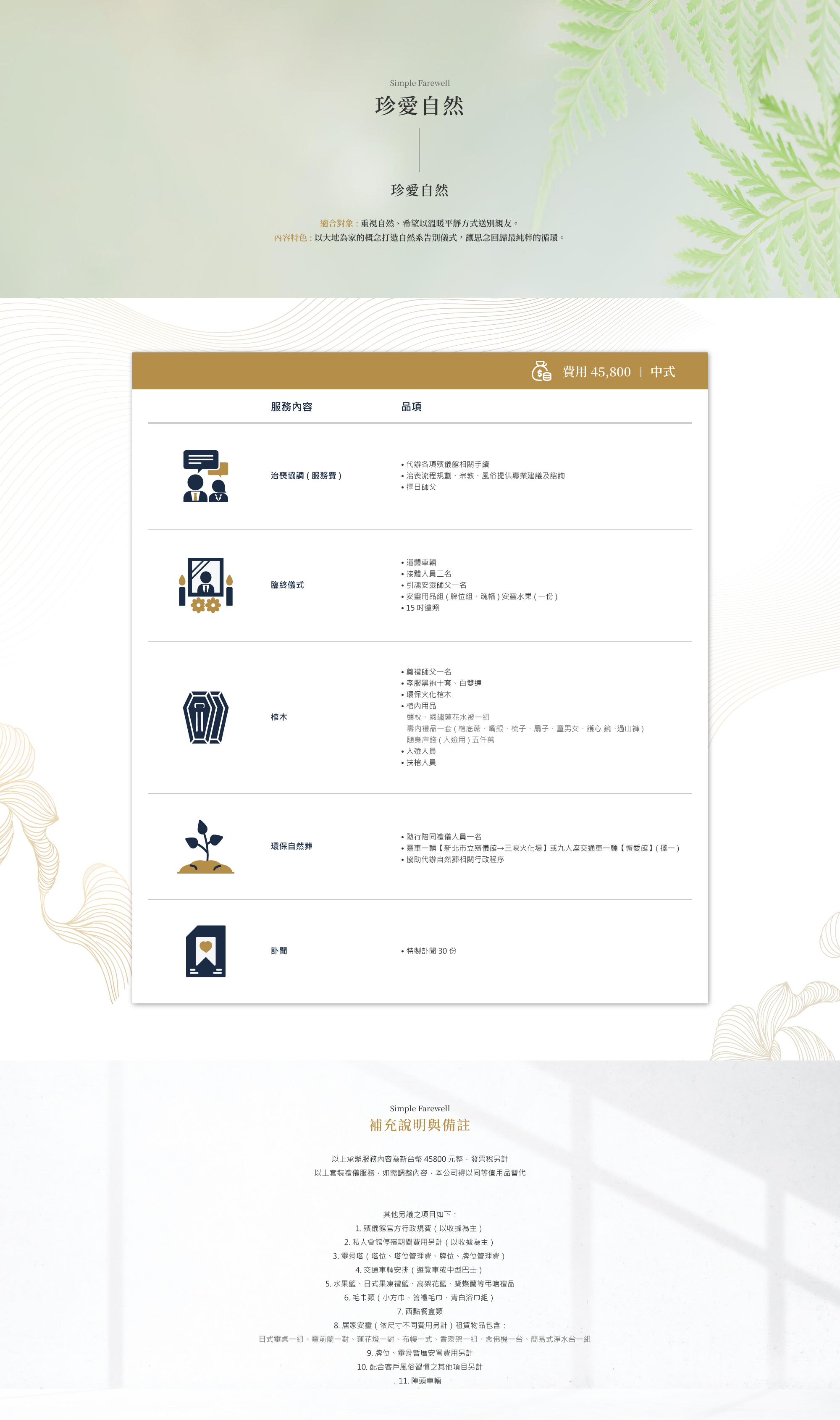Click the 補充說明與備註 section heading
Screen dimensions: 840x1420
[x=420, y=1126]
